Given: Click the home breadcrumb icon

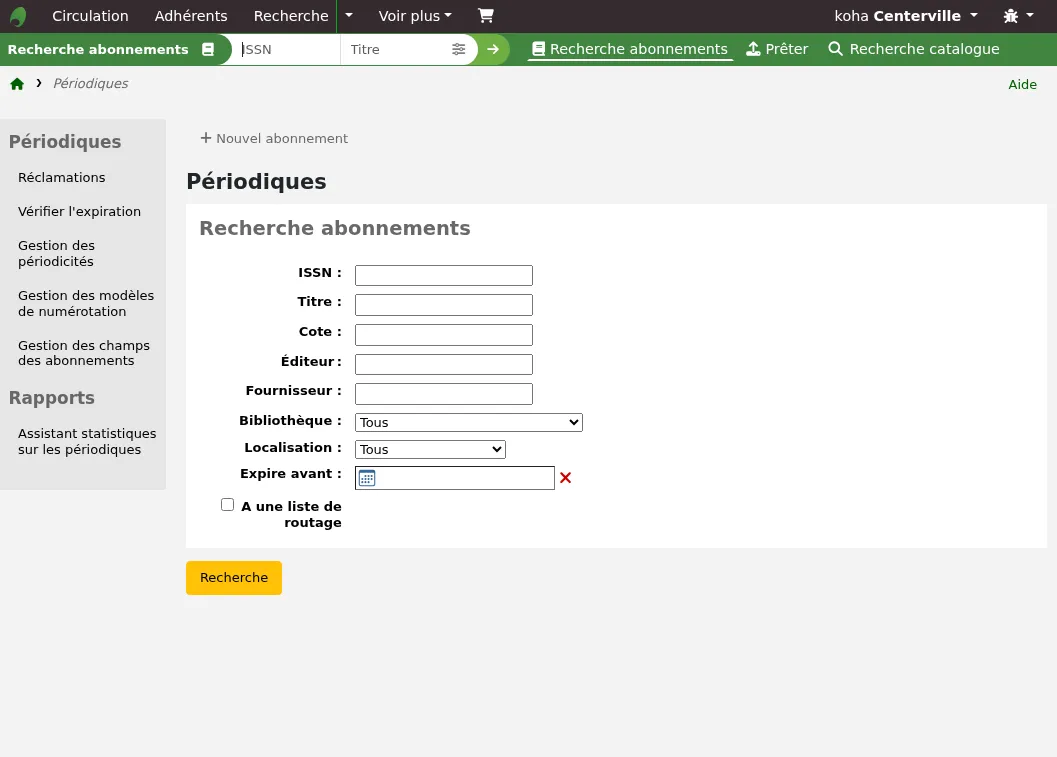Looking at the screenshot, I should tap(17, 84).
